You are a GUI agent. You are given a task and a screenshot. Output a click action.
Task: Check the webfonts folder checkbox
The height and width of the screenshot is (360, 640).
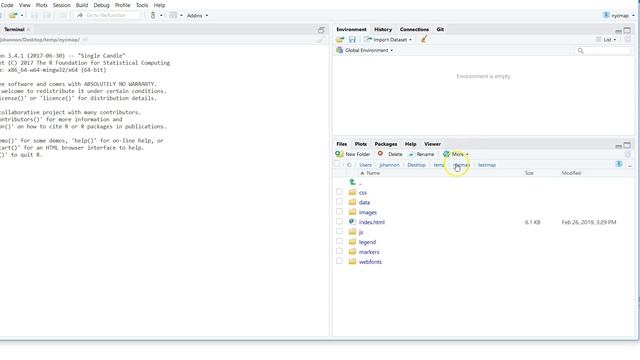339,261
